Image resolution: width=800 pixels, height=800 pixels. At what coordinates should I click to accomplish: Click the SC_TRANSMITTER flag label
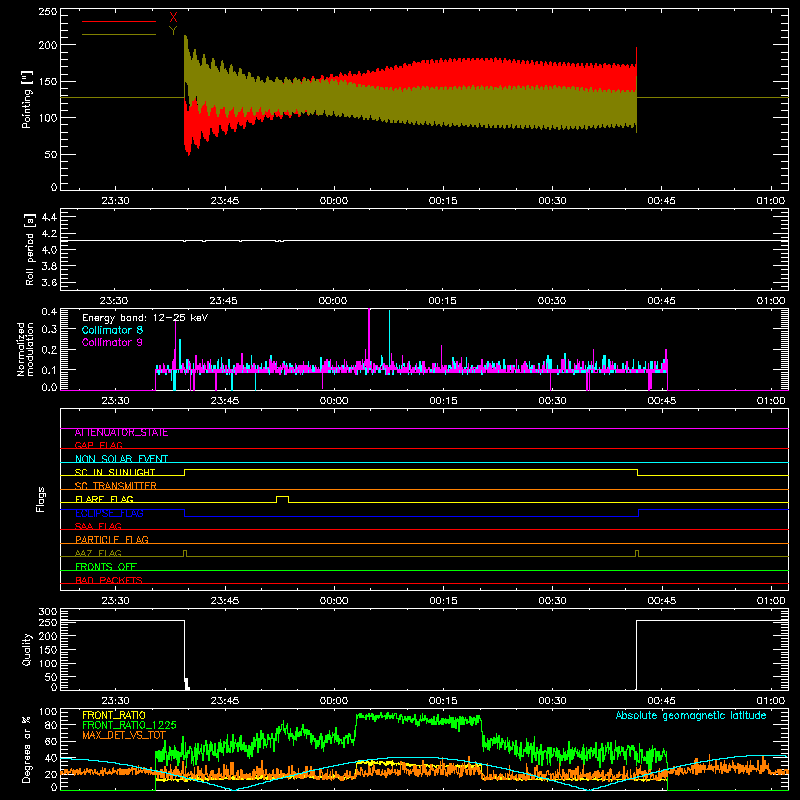tap(115, 485)
